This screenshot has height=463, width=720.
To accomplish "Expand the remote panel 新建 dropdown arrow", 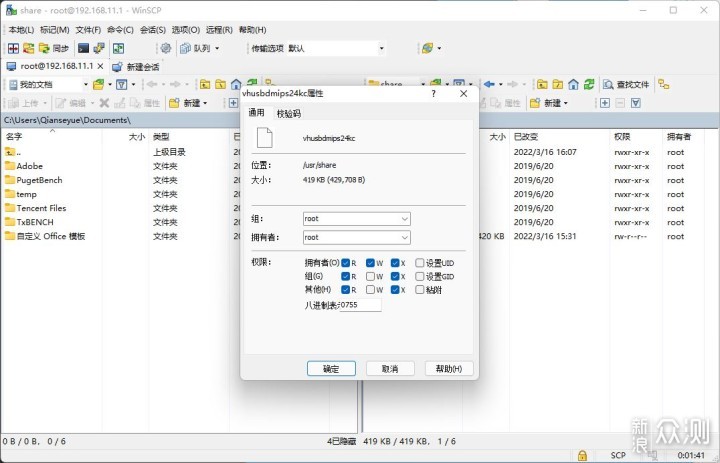I will pos(565,103).
